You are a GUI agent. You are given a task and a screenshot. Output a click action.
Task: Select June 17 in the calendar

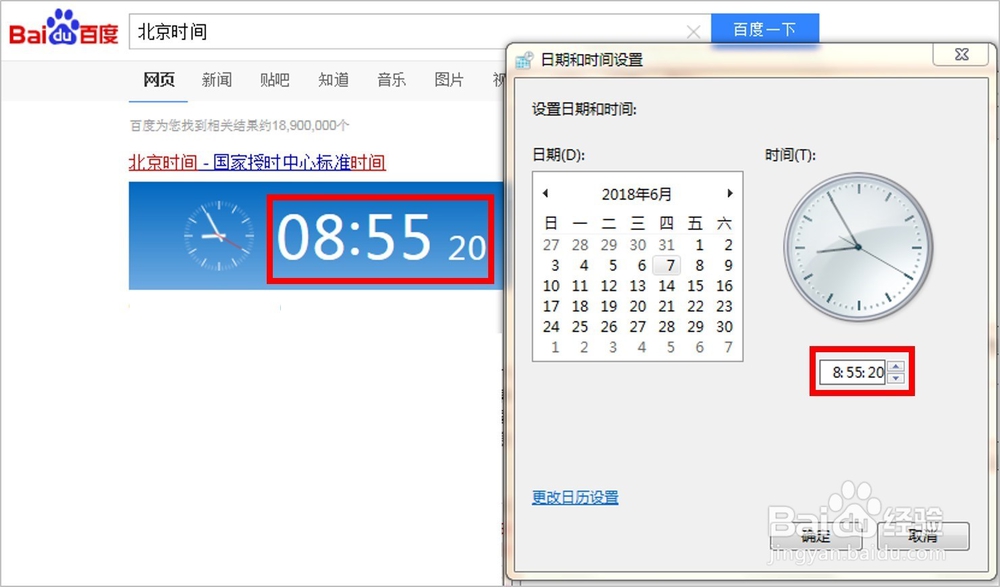(551, 306)
